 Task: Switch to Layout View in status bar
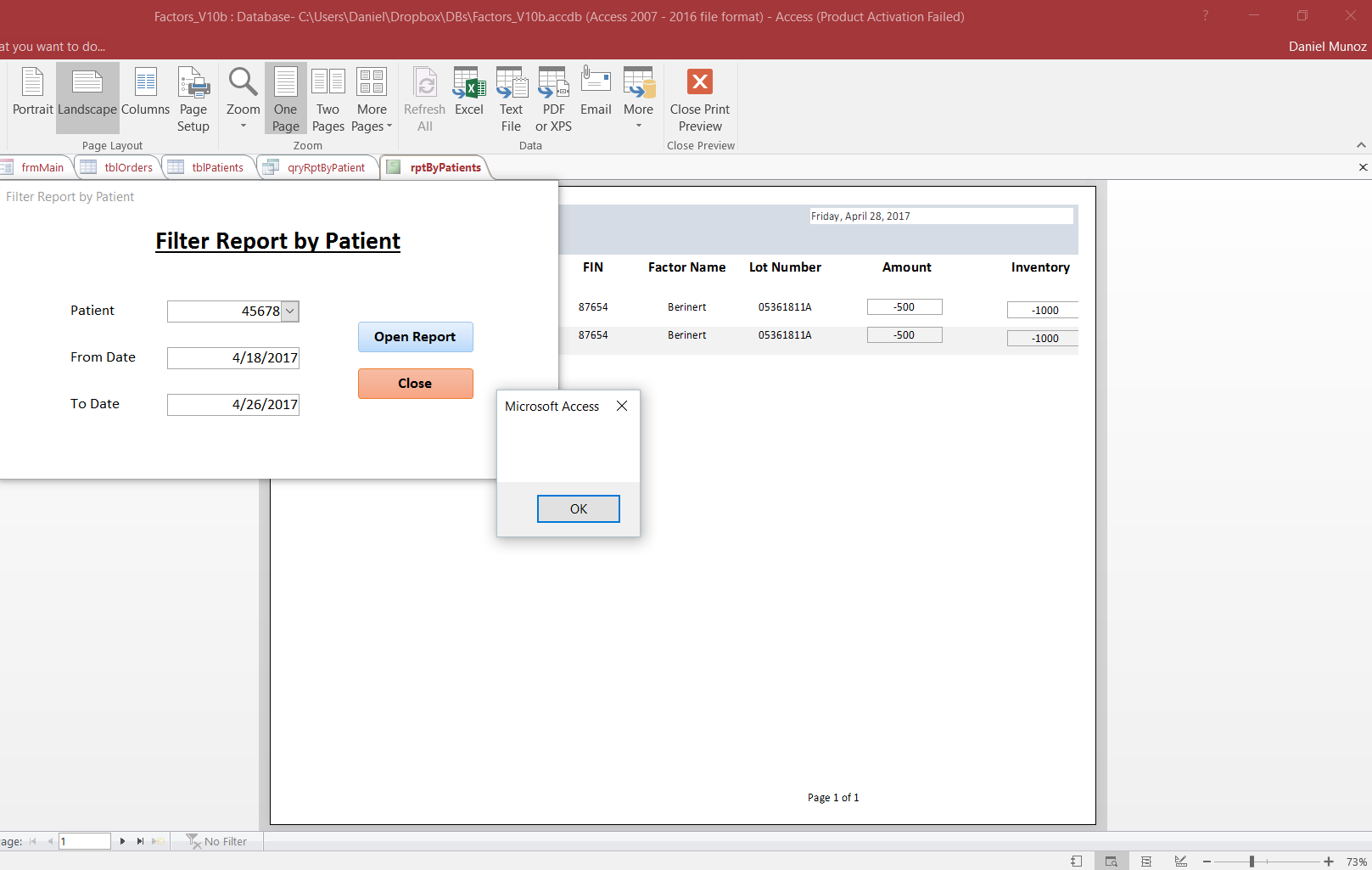pyautogui.click(x=1146, y=861)
